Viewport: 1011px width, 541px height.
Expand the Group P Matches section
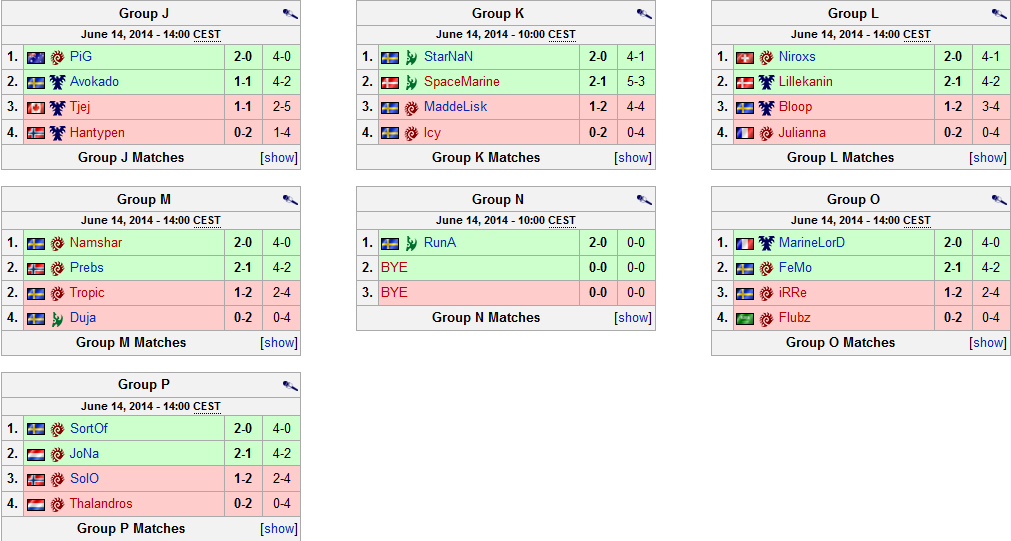279,529
